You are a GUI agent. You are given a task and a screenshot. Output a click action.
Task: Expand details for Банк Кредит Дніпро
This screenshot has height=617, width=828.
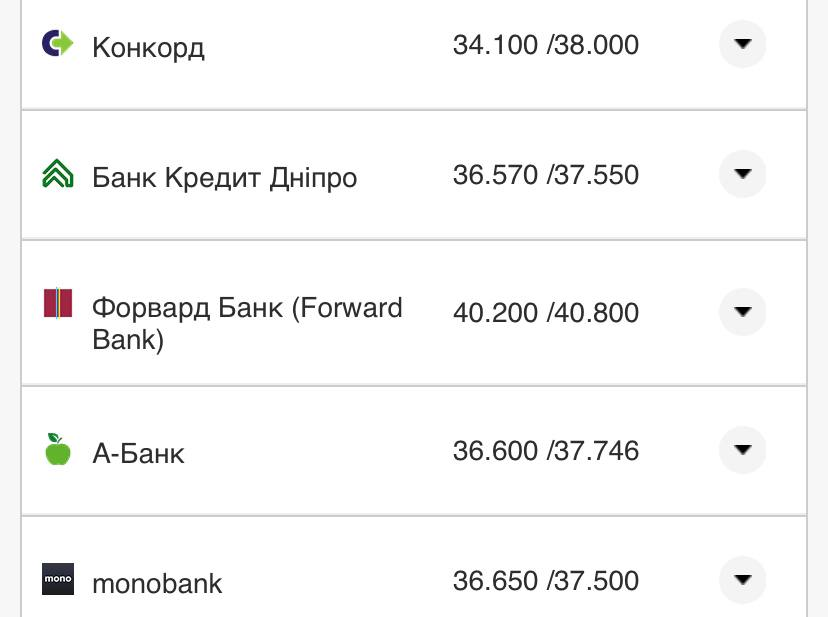[x=741, y=174]
